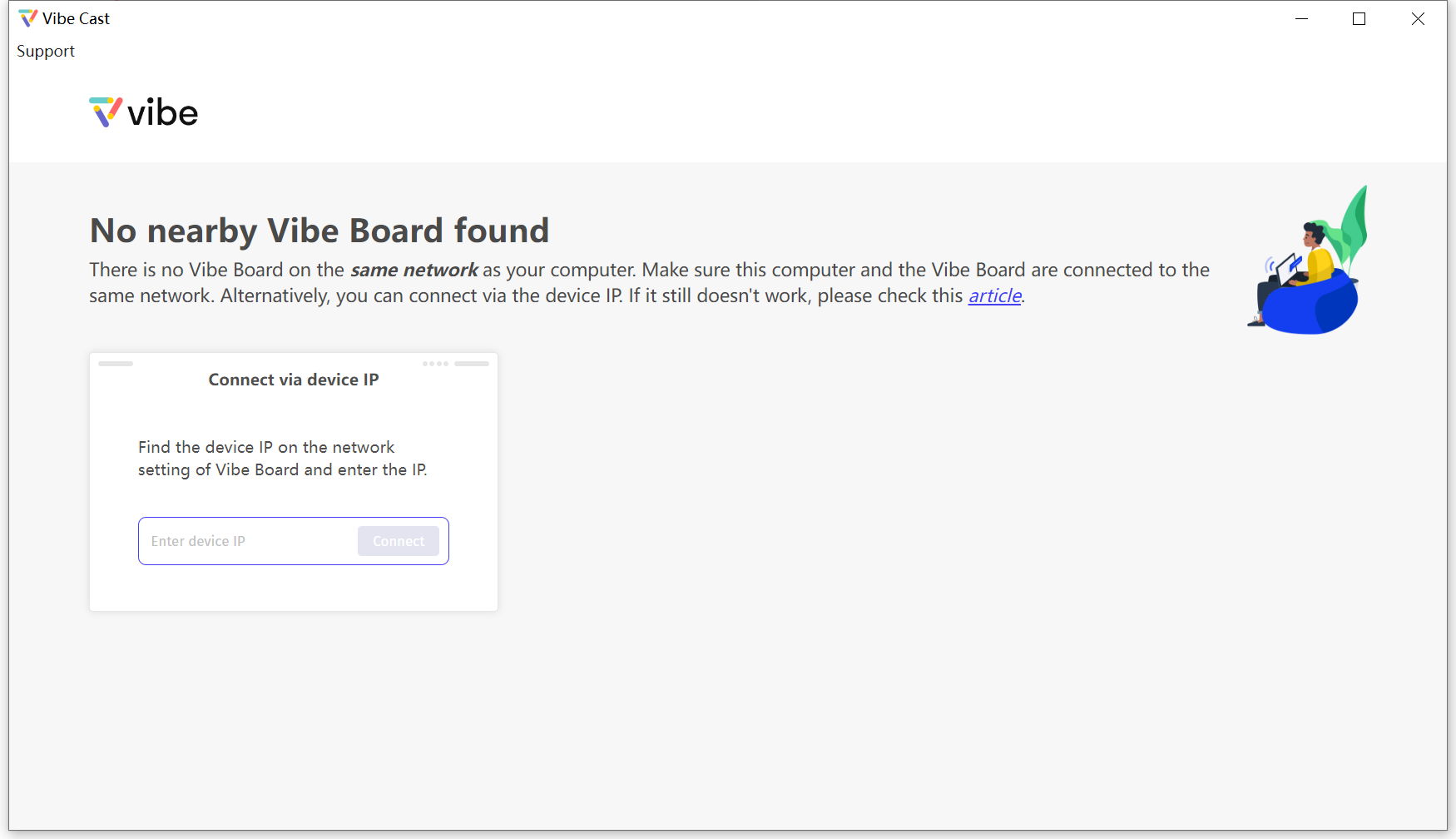Click the colorful vibe V logo mark

click(106, 112)
